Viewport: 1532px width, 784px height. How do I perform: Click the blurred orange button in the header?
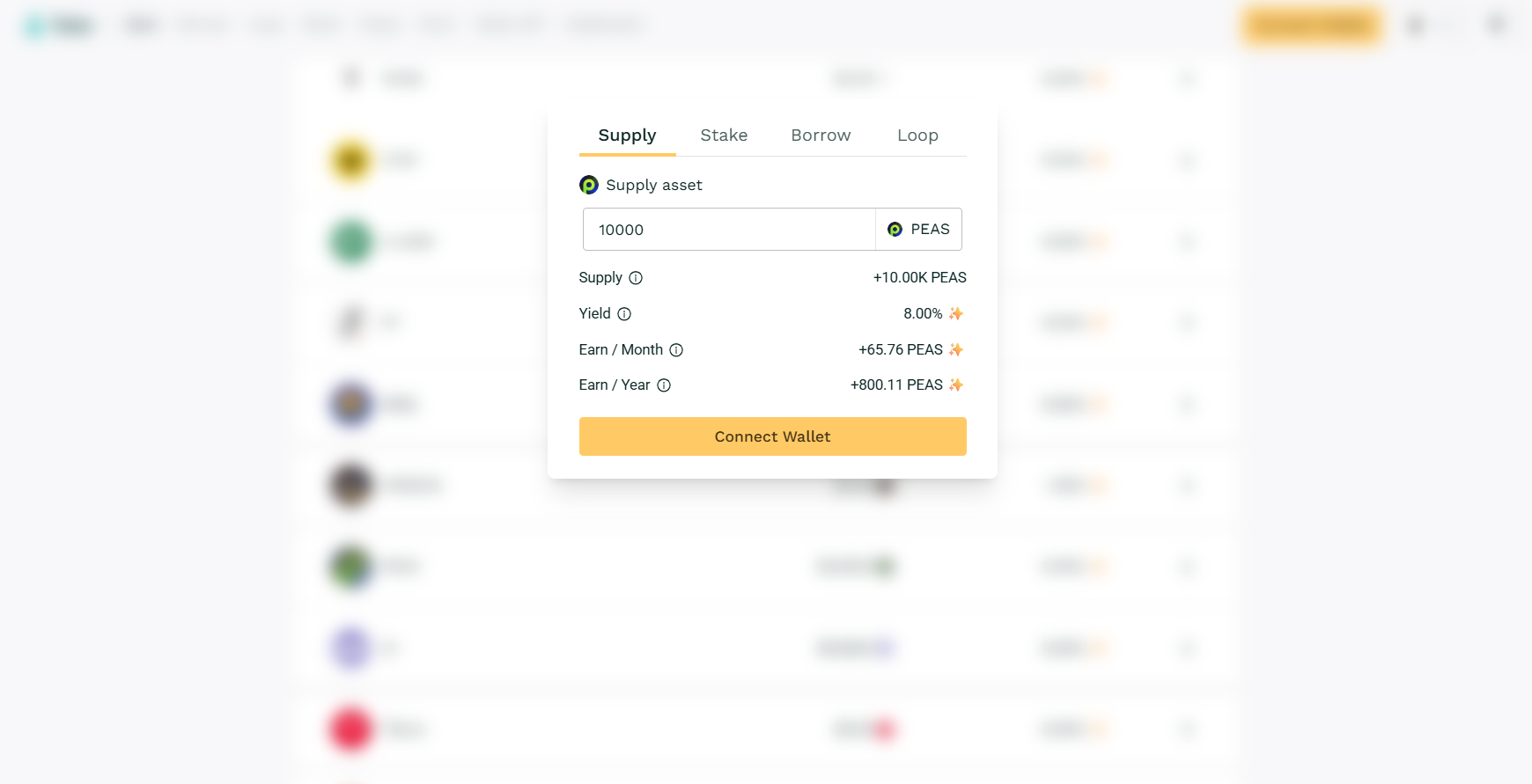tap(1311, 26)
